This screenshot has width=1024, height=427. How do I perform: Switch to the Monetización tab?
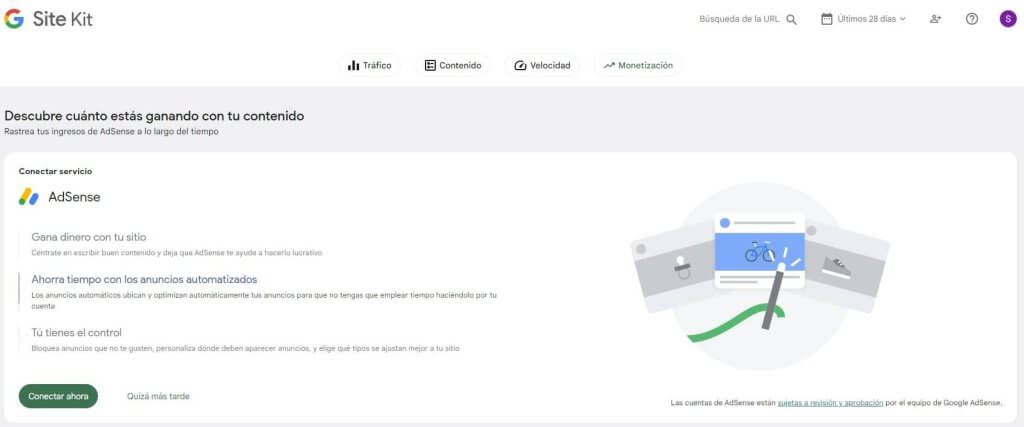(638, 65)
